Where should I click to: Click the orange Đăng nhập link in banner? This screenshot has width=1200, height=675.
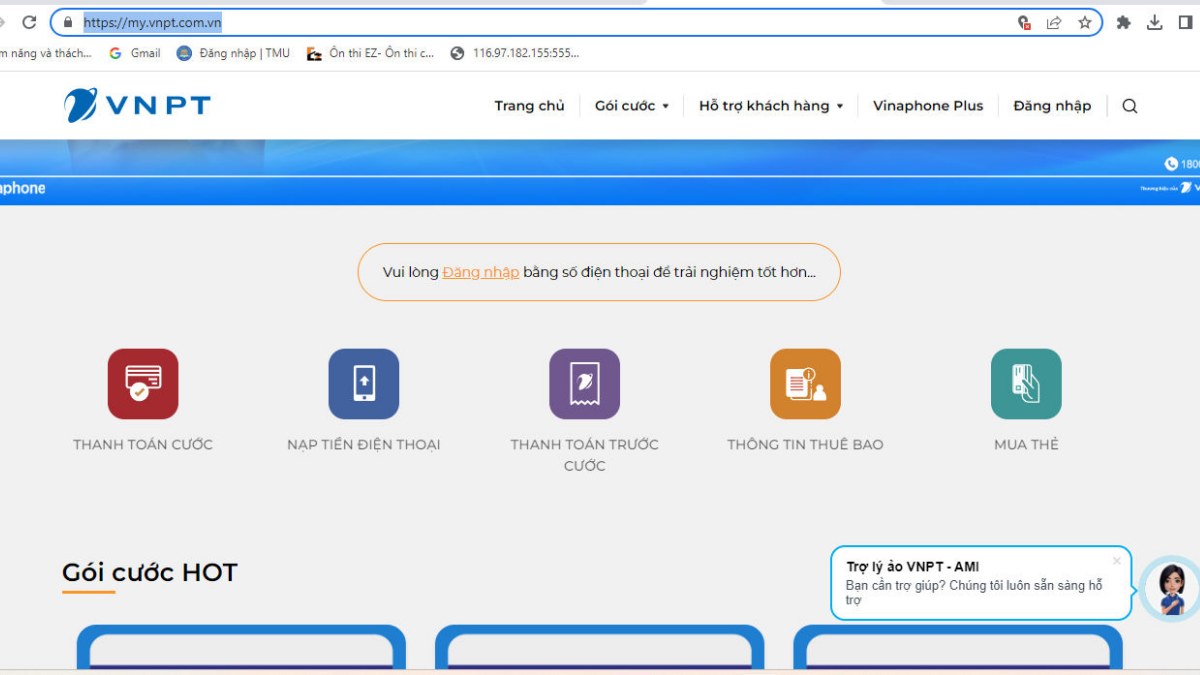pyautogui.click(x=481, y=272)
